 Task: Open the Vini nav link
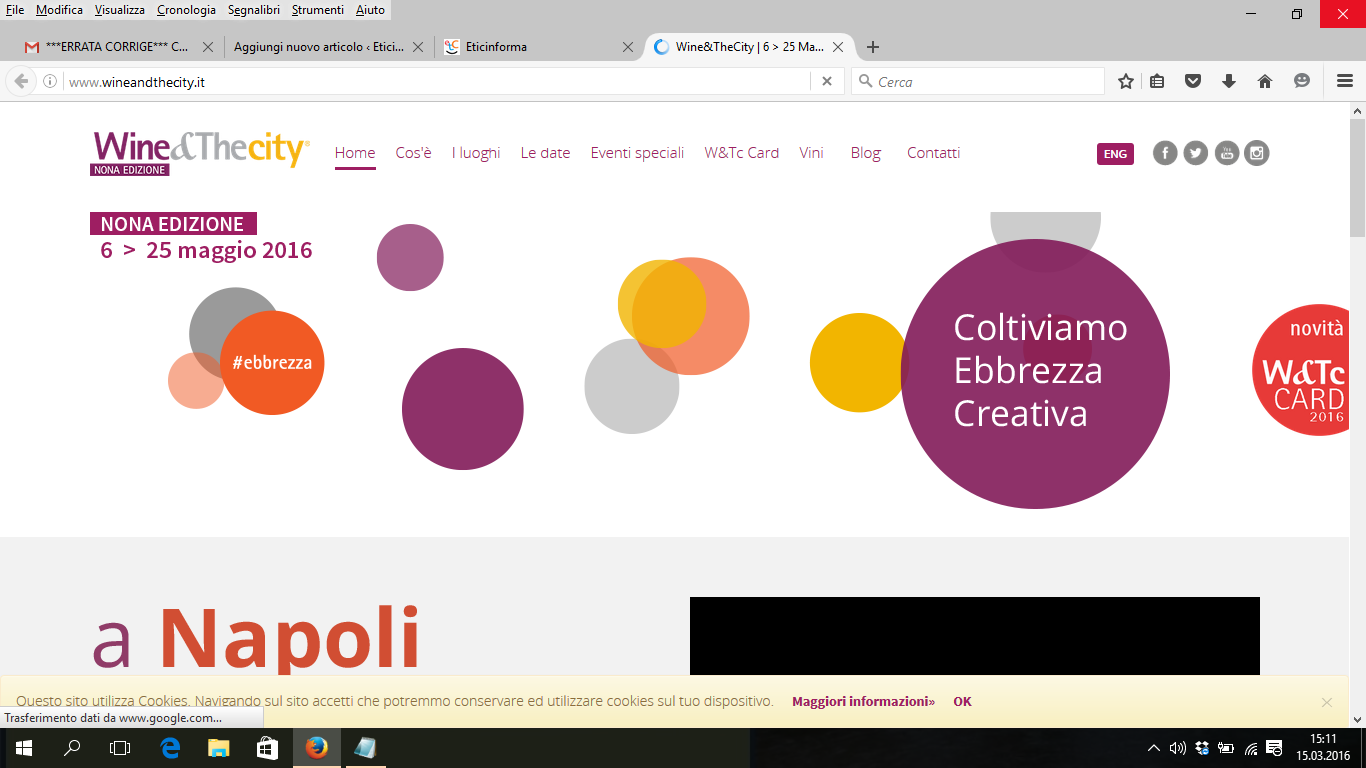click(811, 153)
